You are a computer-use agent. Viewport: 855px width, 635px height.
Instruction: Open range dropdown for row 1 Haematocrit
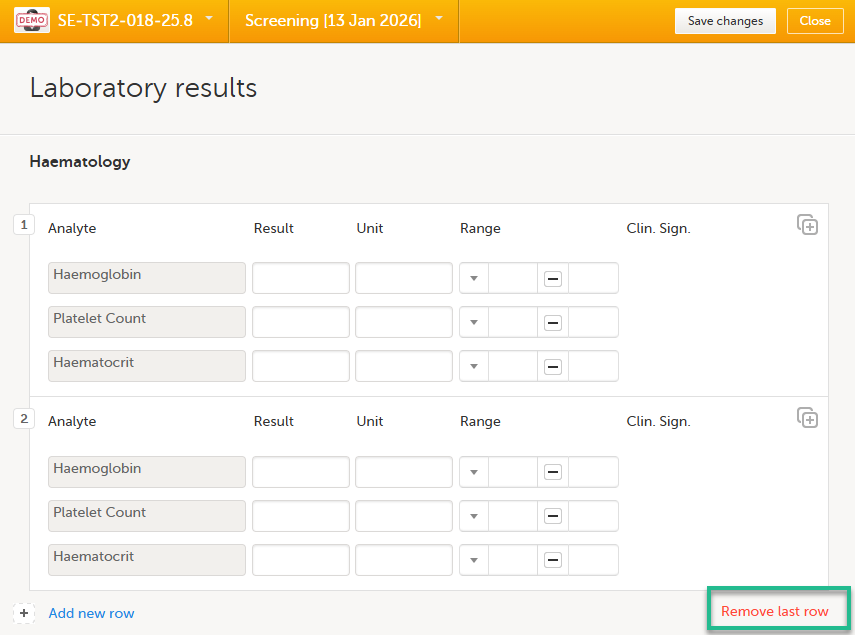tap(474, 367)
